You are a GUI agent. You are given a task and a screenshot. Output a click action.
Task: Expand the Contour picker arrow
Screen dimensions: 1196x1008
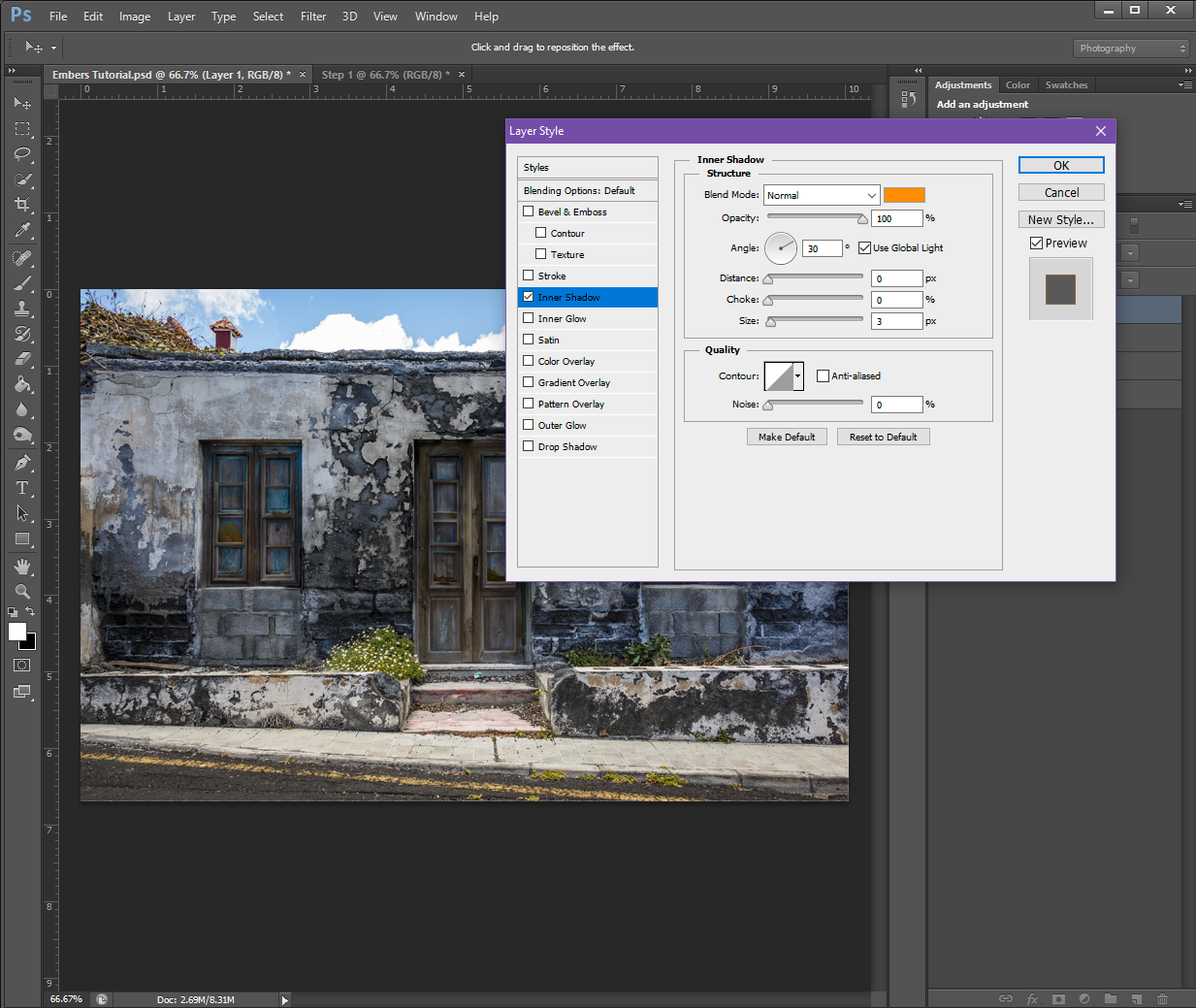(797, 376)
